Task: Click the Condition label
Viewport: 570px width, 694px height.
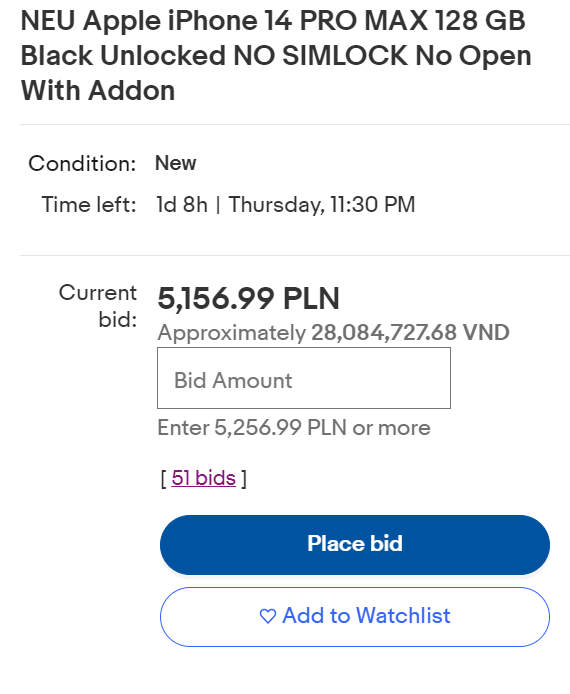Action: (82, 163)
